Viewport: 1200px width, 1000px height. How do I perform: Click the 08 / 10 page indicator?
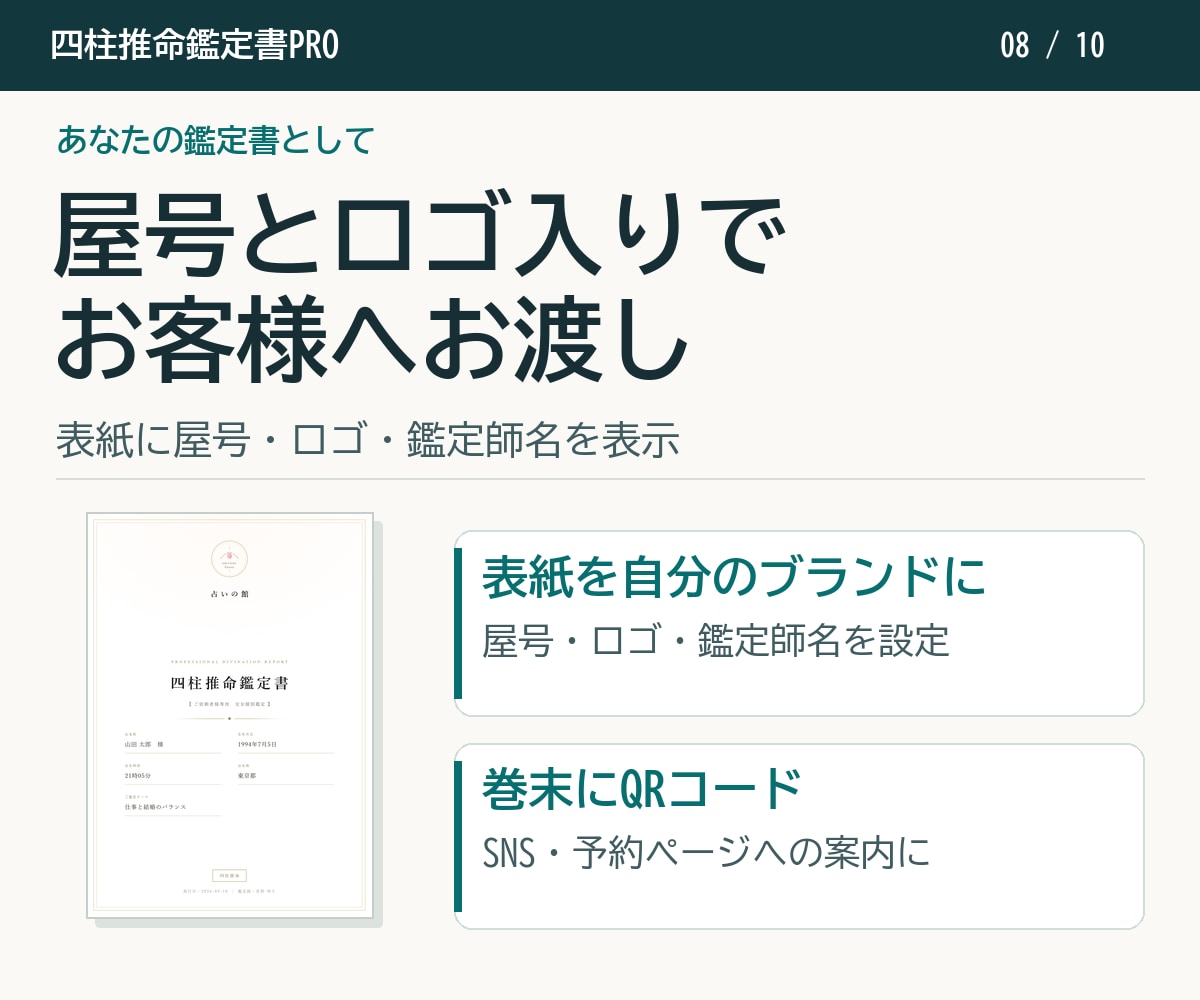point(1052,45)
